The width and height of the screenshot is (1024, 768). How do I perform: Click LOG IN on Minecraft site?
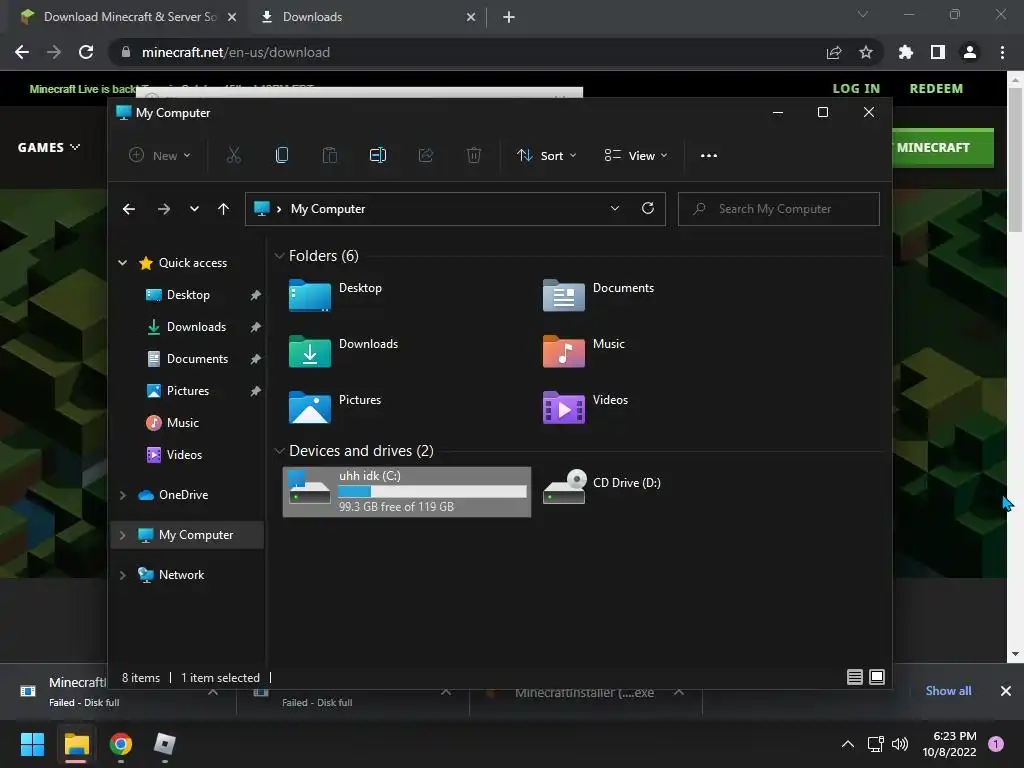(x=856, y=88)
